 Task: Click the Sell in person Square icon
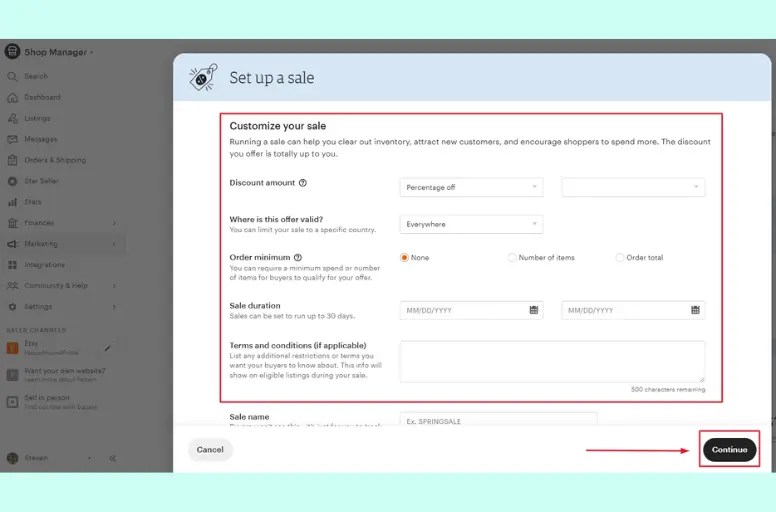coord(12,402)
